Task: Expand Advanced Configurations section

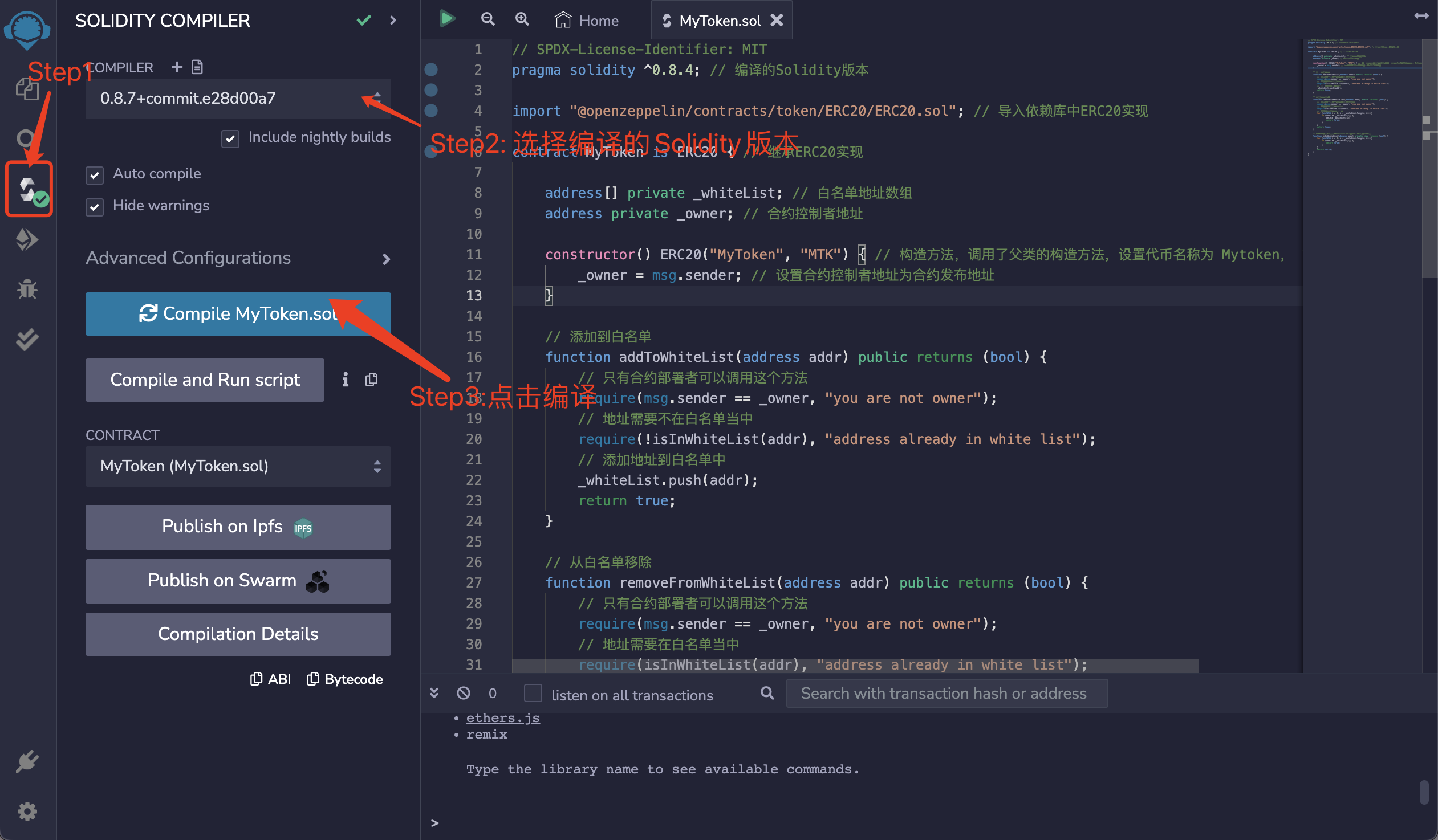Action: (238, 258)
